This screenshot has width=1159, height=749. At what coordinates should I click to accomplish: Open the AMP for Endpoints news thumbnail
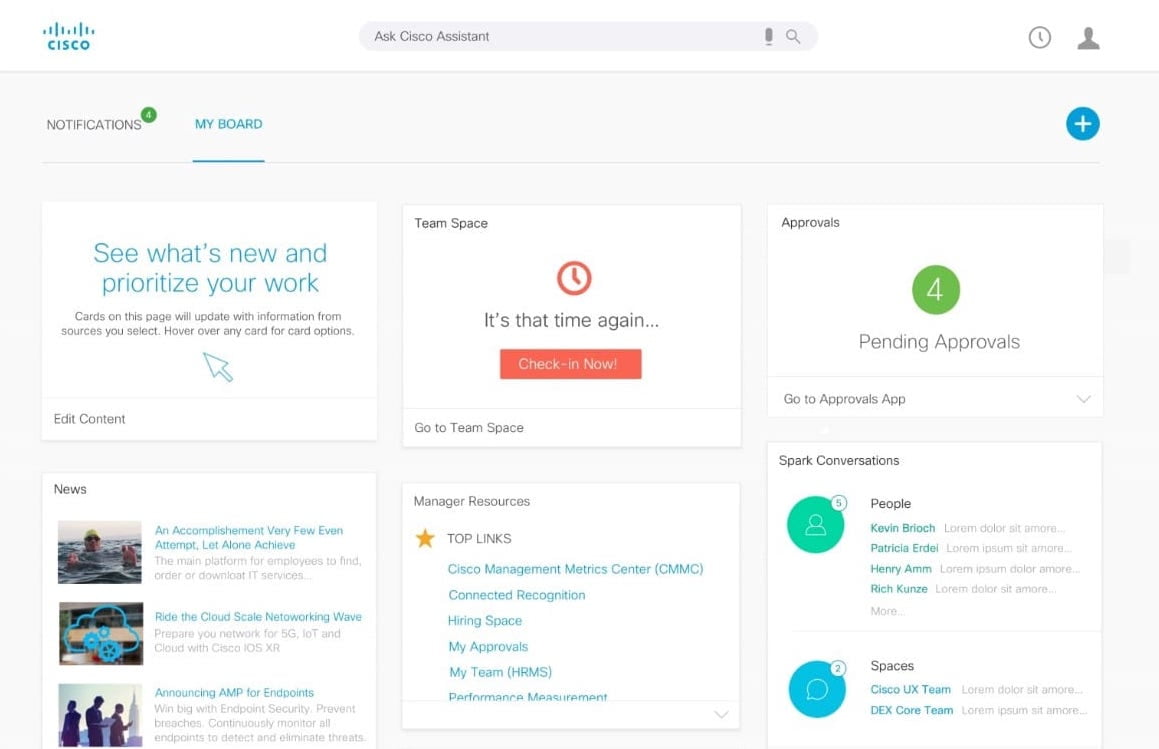pos(101,715)
